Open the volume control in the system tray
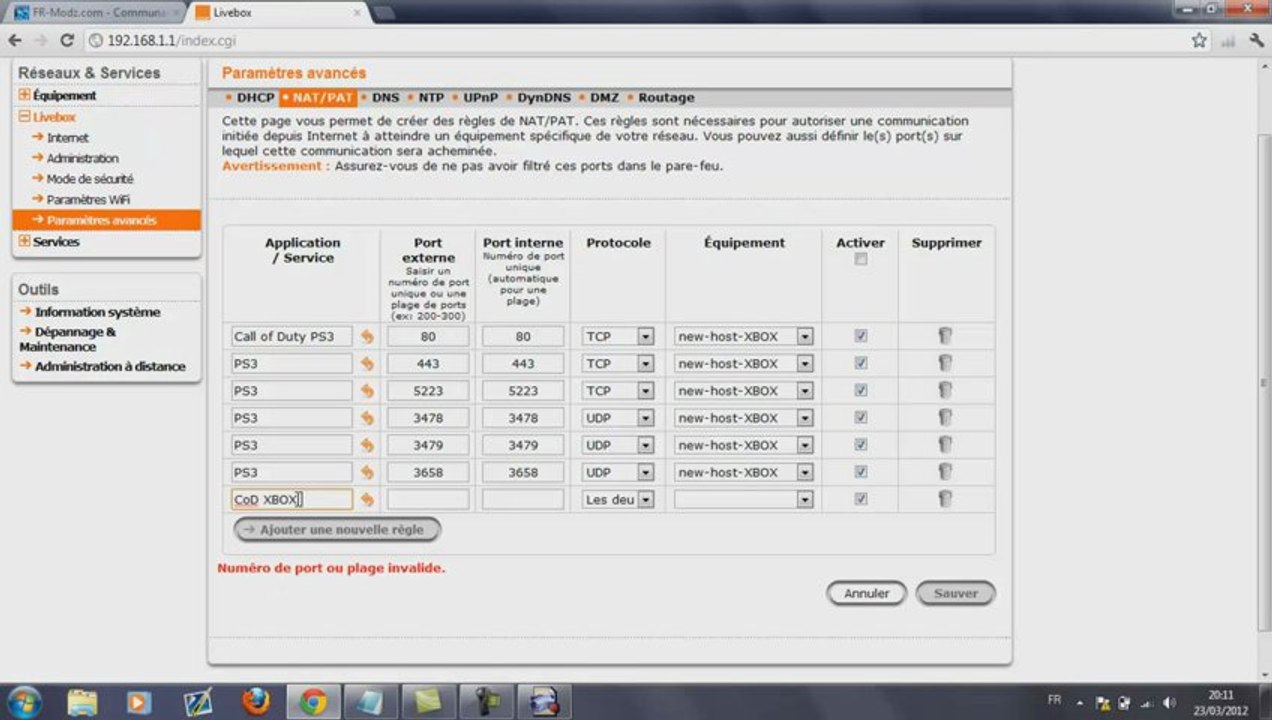Screen dimensions: 1272x720 1169,702
